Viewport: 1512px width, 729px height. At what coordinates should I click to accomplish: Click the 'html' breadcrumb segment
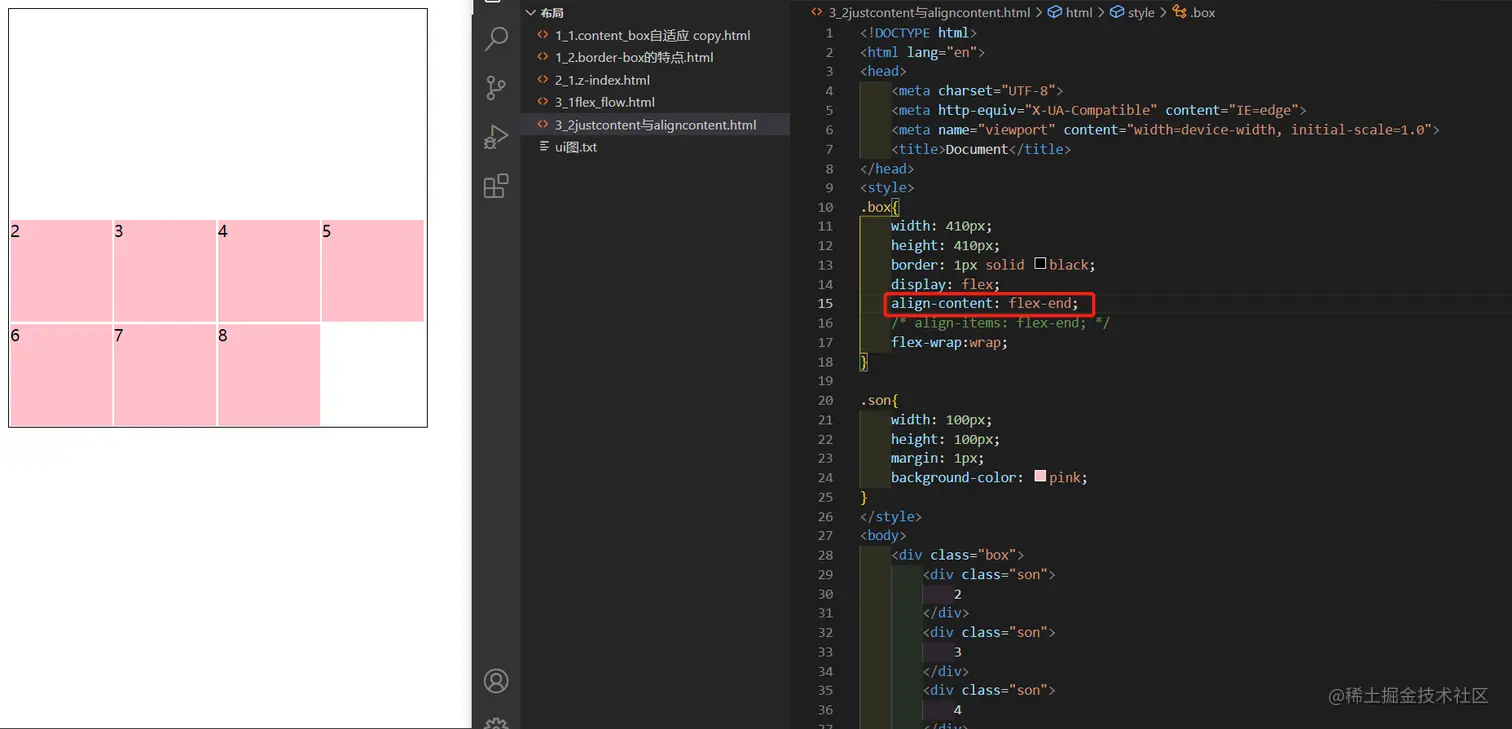point(1079,13)
